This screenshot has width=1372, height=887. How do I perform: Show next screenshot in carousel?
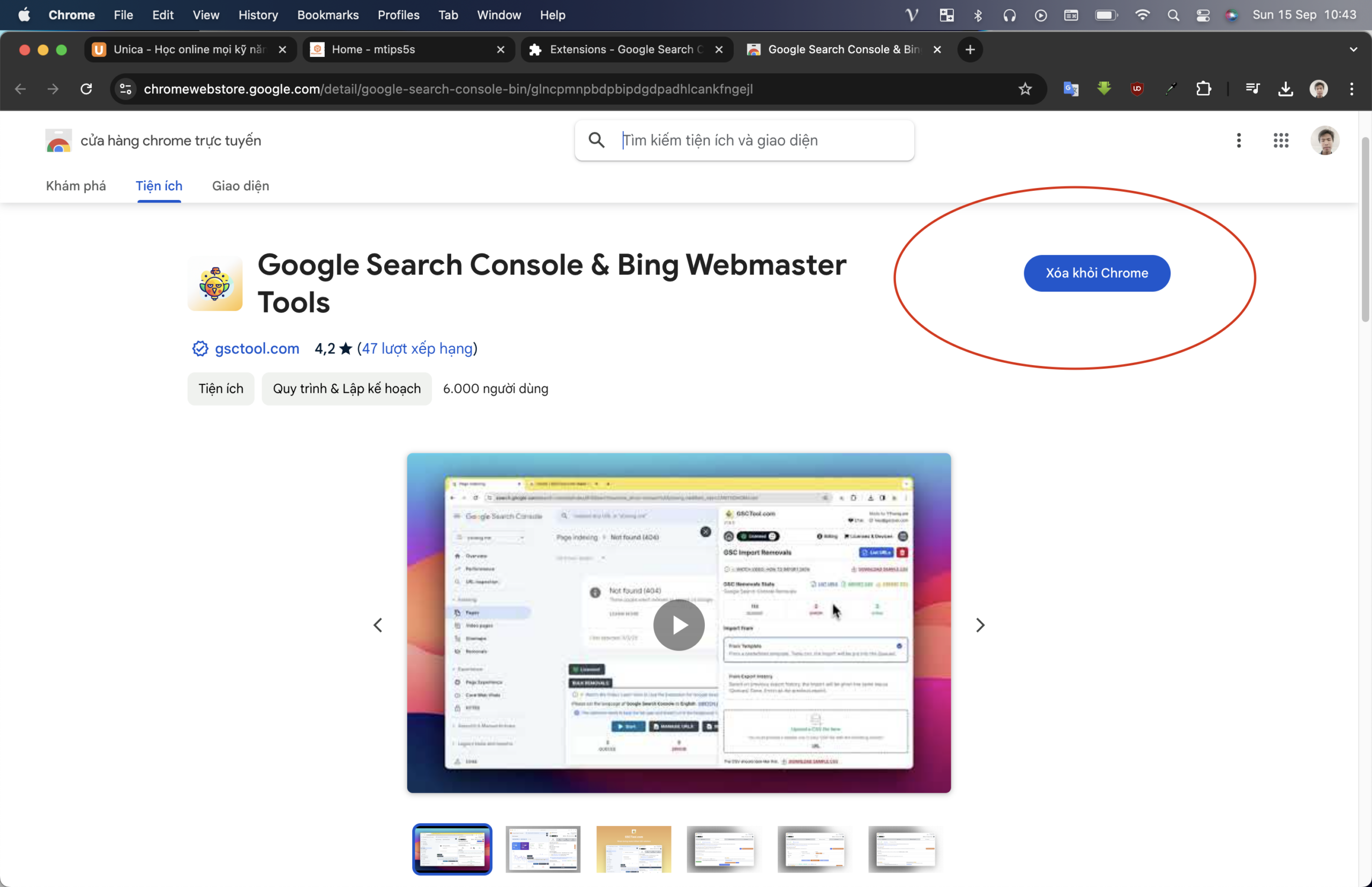pyautogui.click(x=980, y=625)
